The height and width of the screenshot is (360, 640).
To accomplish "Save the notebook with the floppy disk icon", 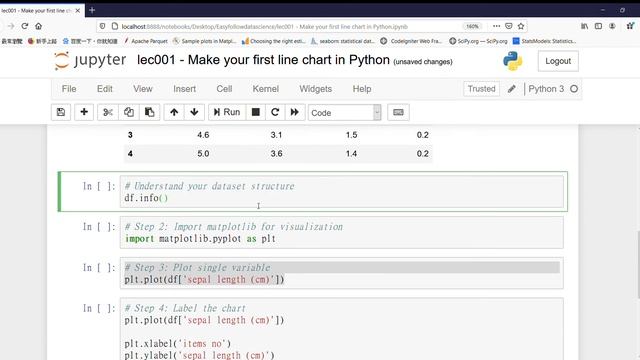I will 61,112.
